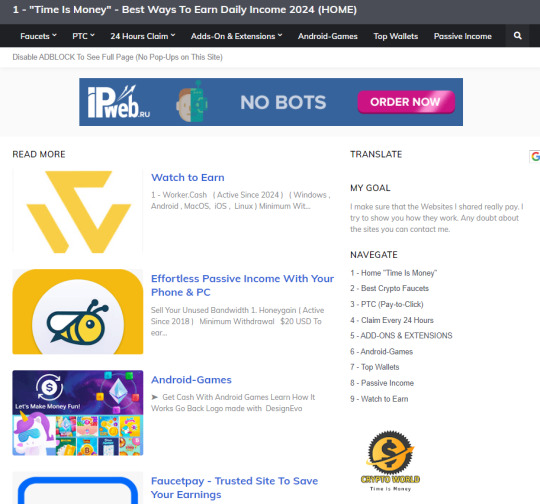
Task: Click the ORDER NOW banner button
Action: click(x=406, y=102)
